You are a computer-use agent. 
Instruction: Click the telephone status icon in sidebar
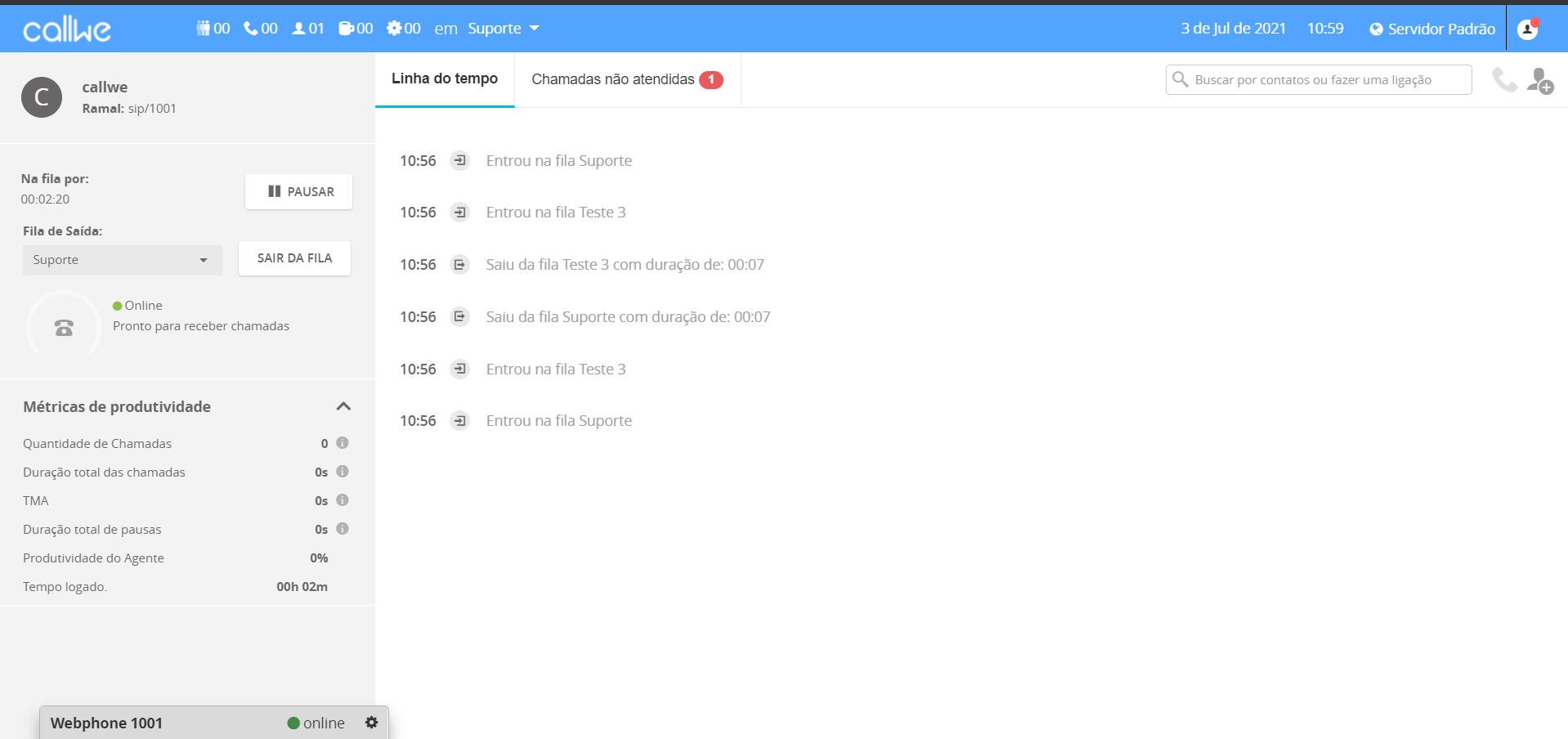pyautogui.click(x=64, y=327)
